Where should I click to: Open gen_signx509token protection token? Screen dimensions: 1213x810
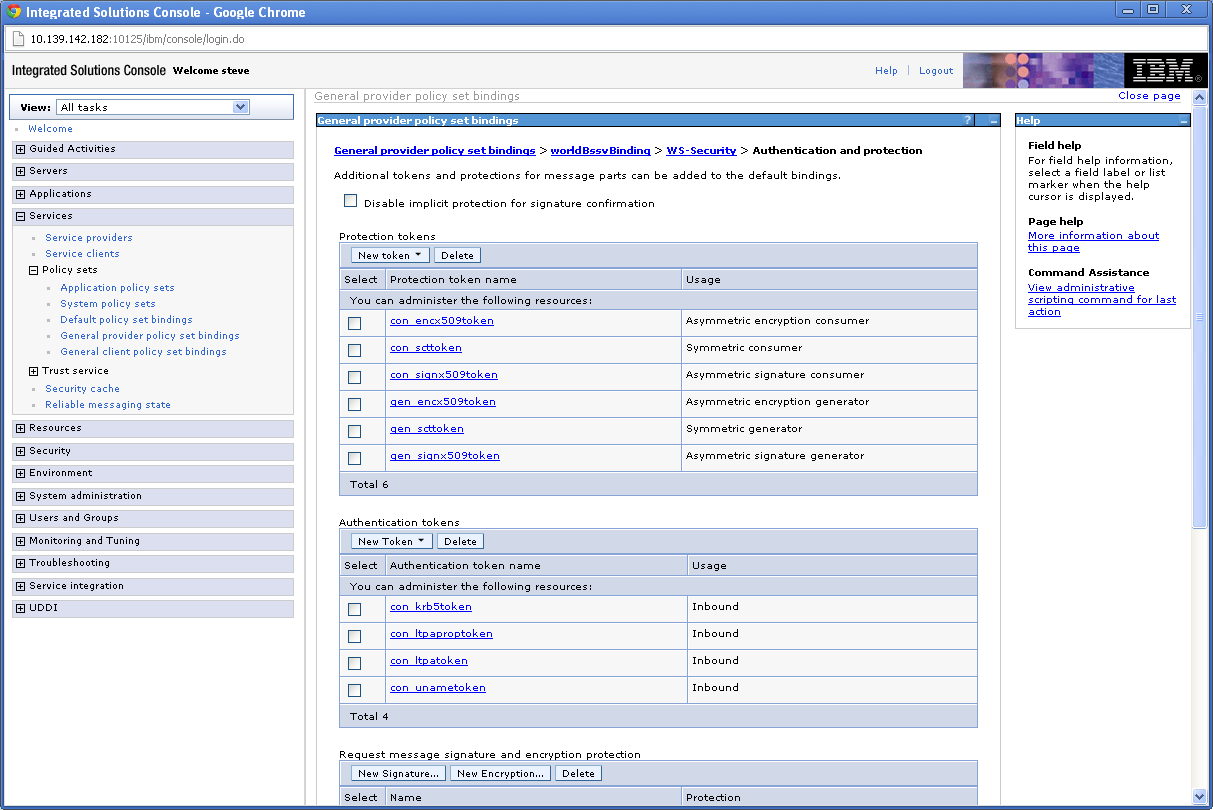pyautogui.click(x=444, y=456)
